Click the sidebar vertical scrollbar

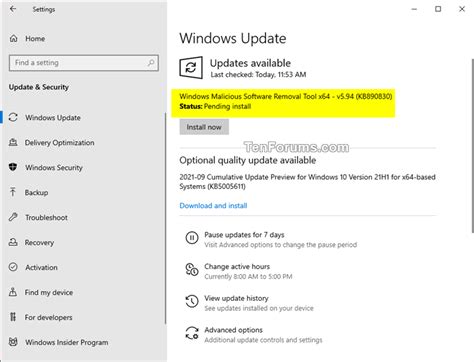pyautogui.click(x=165, y=218)
